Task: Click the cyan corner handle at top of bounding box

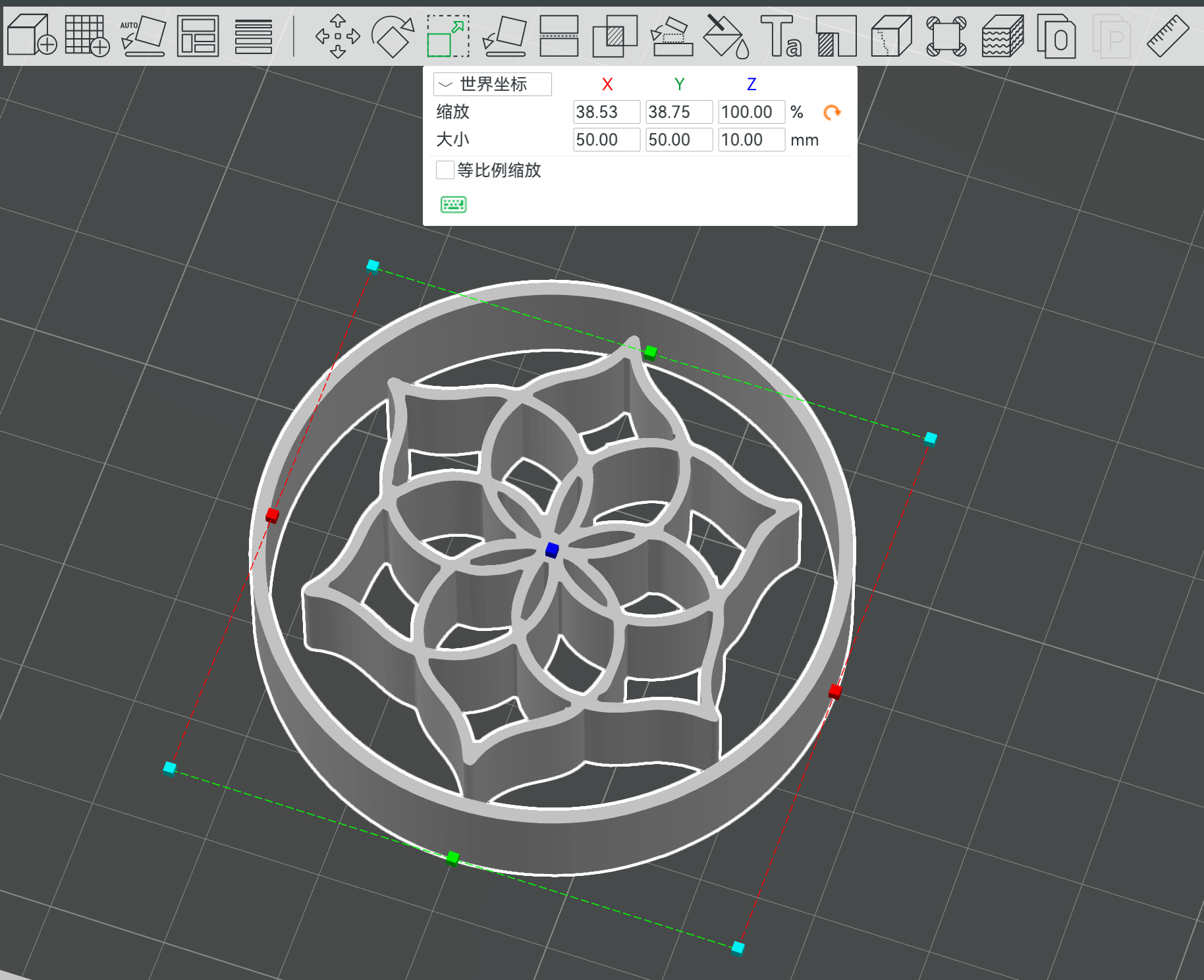Action: 373,265
